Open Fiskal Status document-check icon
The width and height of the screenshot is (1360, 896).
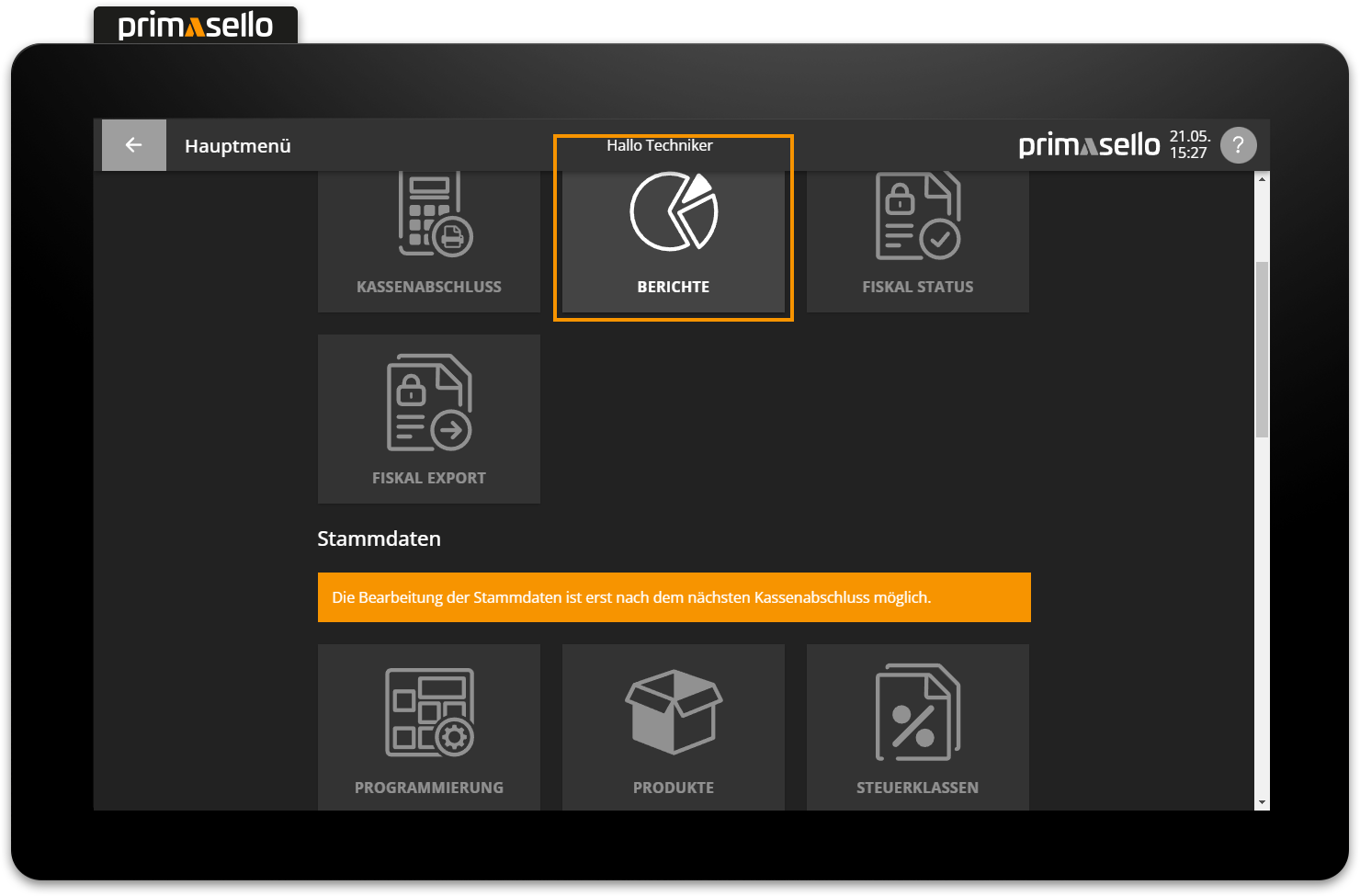tap(917, 216)
